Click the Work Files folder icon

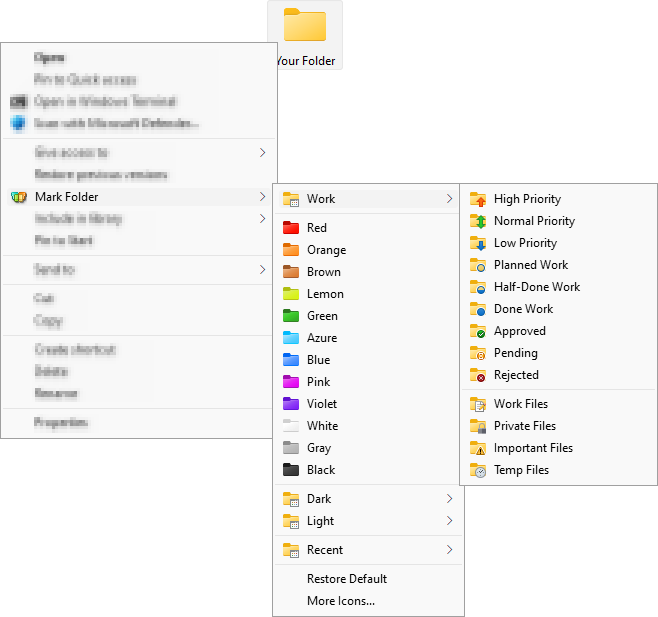pos(478,404)
